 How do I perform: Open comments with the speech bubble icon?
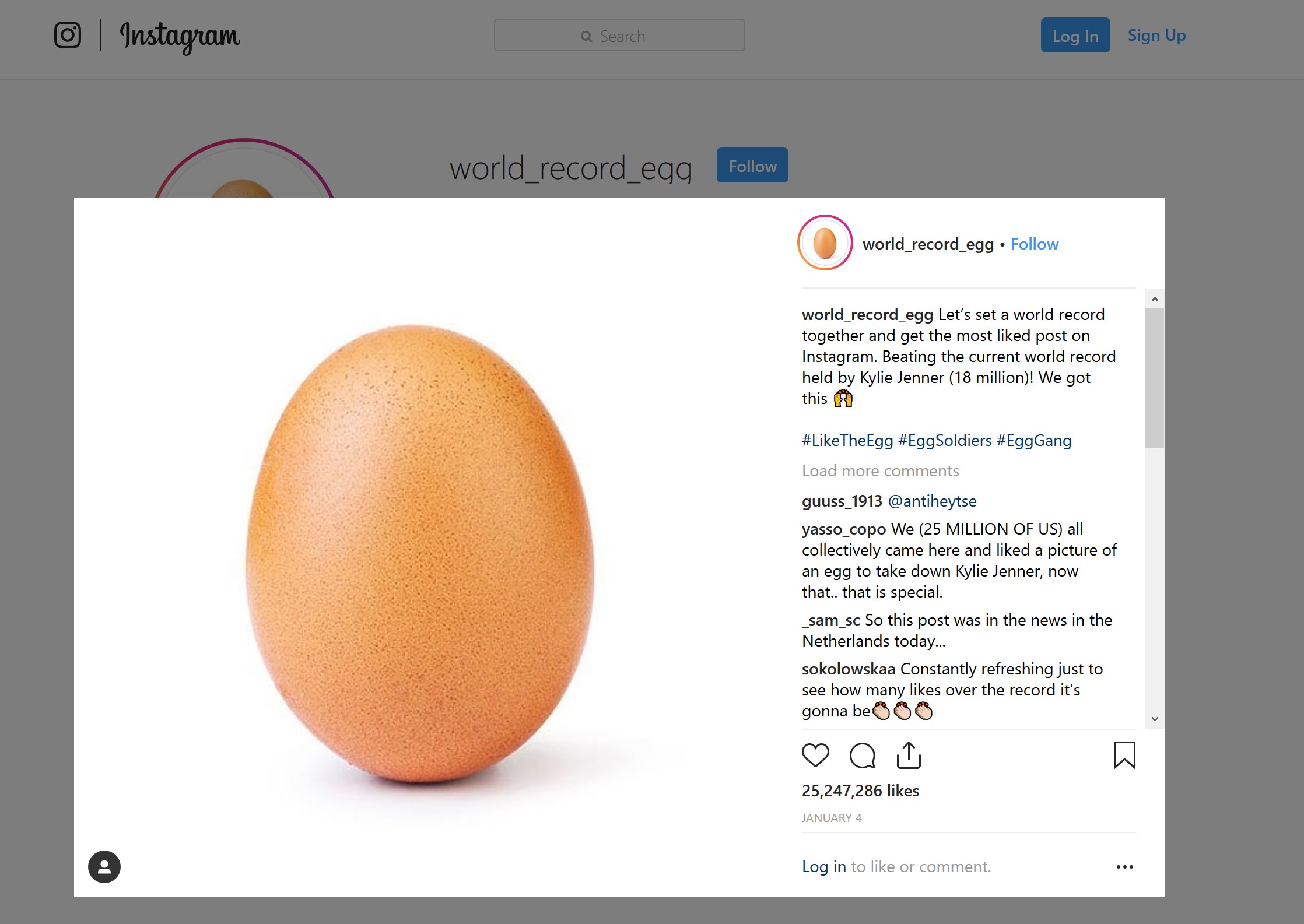(862, 756)
